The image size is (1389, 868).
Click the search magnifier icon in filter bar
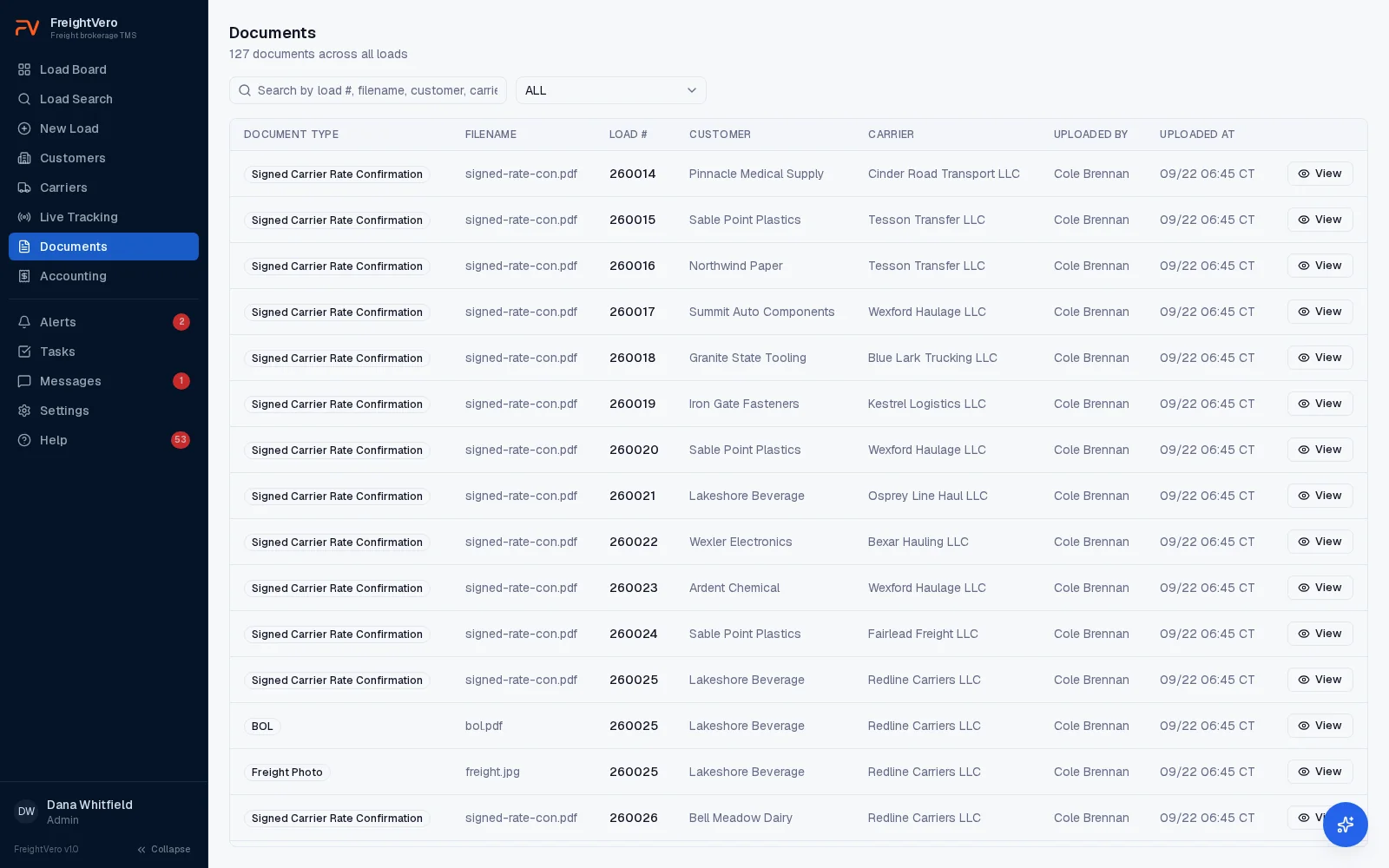[x=245, y=90]
